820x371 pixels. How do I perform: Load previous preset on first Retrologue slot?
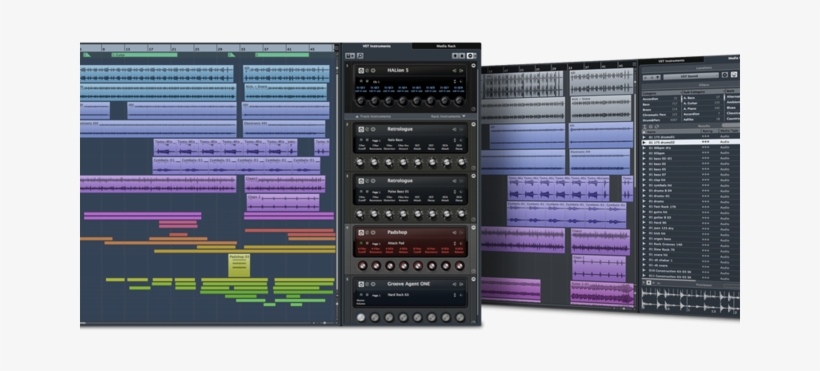454,129
